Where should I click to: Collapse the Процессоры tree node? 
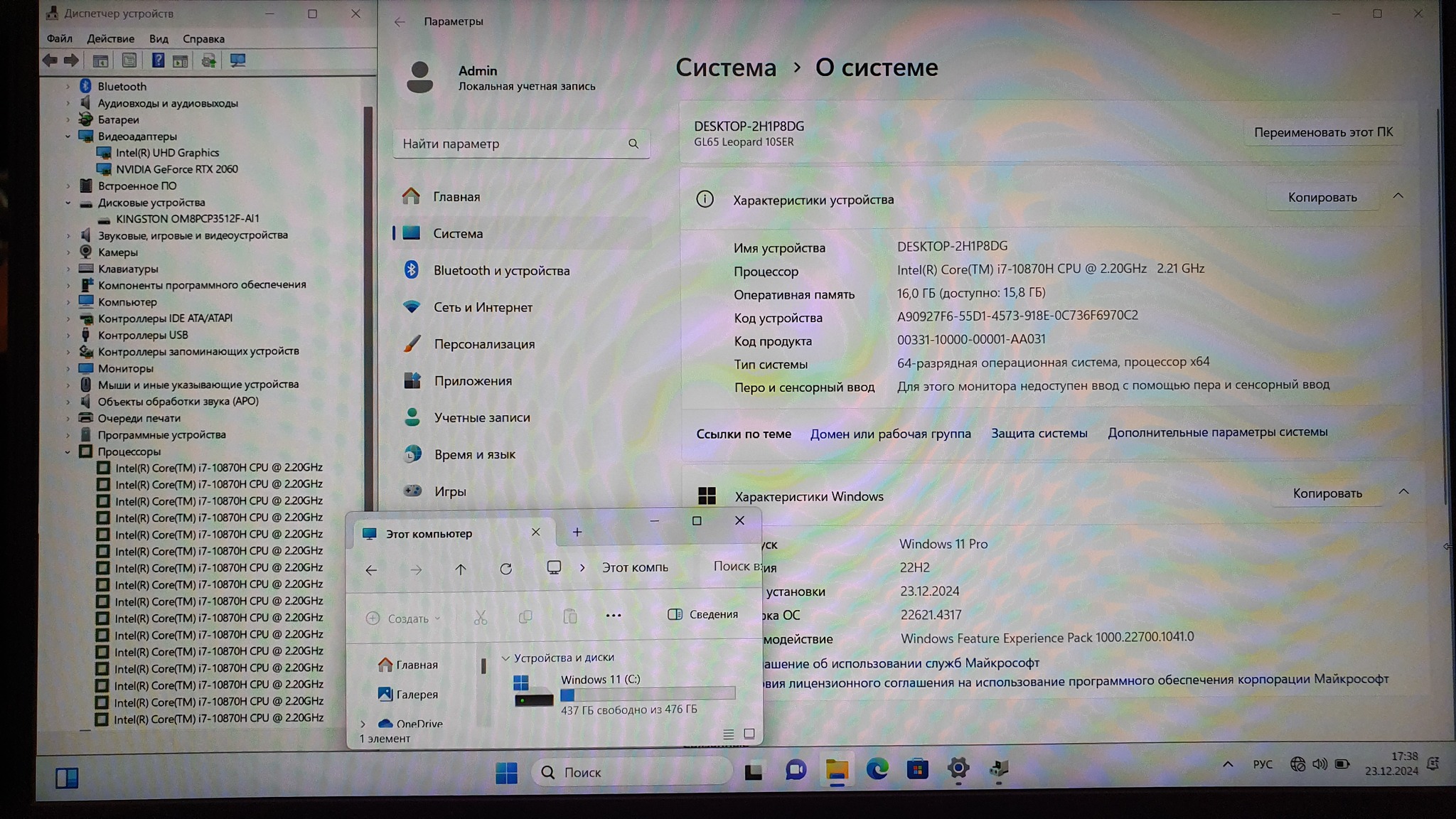tap(68, 452)
